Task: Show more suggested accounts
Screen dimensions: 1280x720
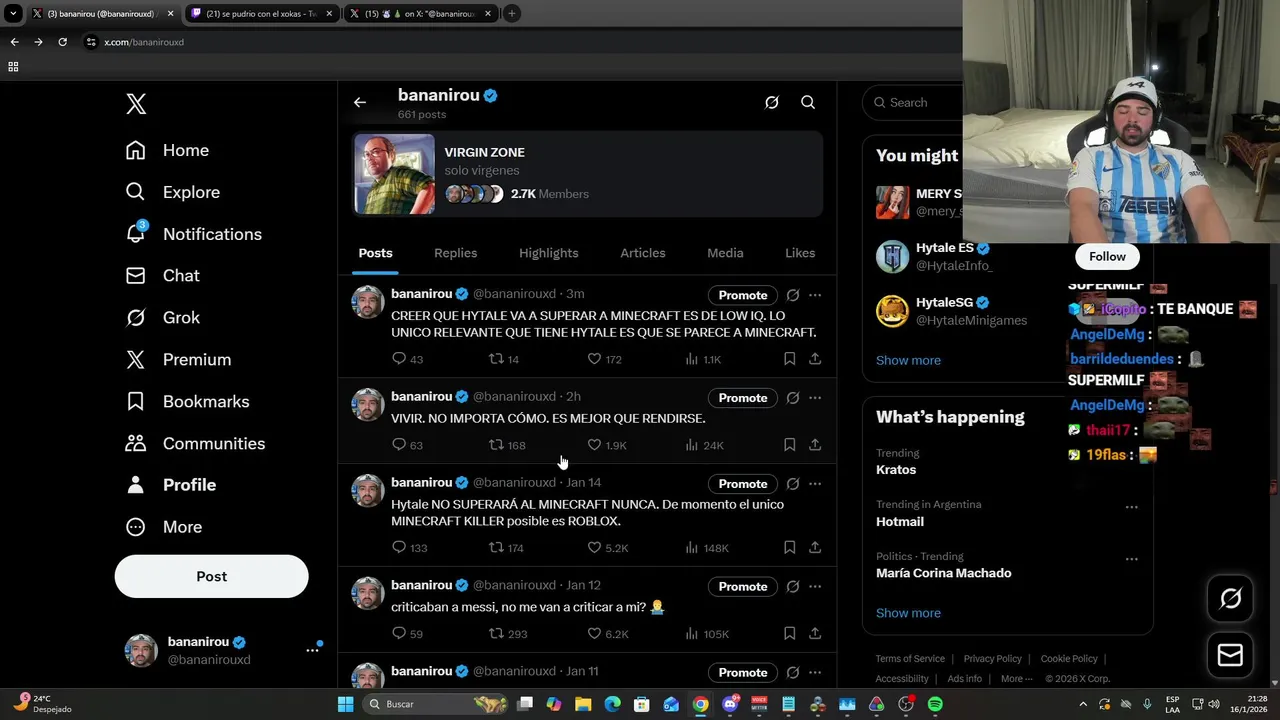Action: pos(908,360)
